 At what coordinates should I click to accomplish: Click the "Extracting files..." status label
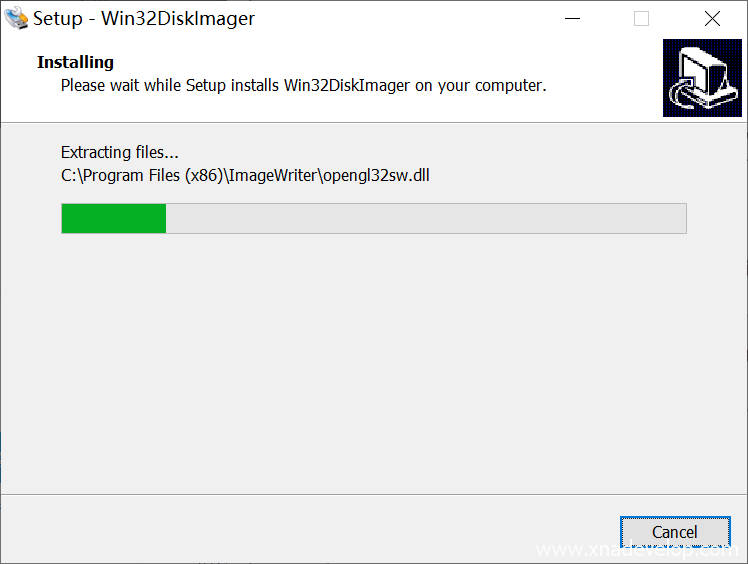click(120, 153)
